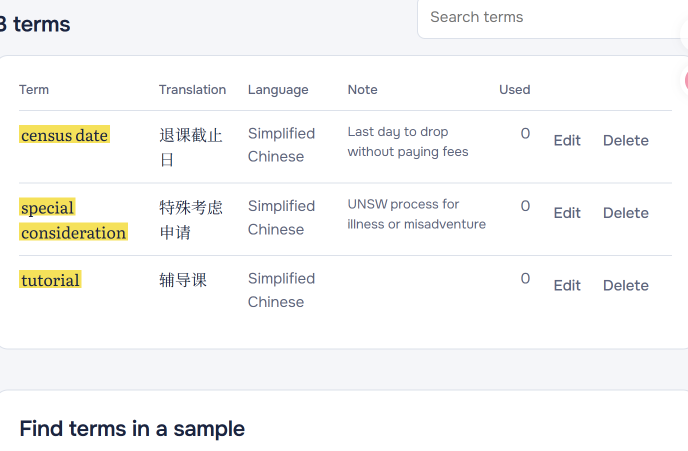Delete the census date term

[x=626, y=140]
